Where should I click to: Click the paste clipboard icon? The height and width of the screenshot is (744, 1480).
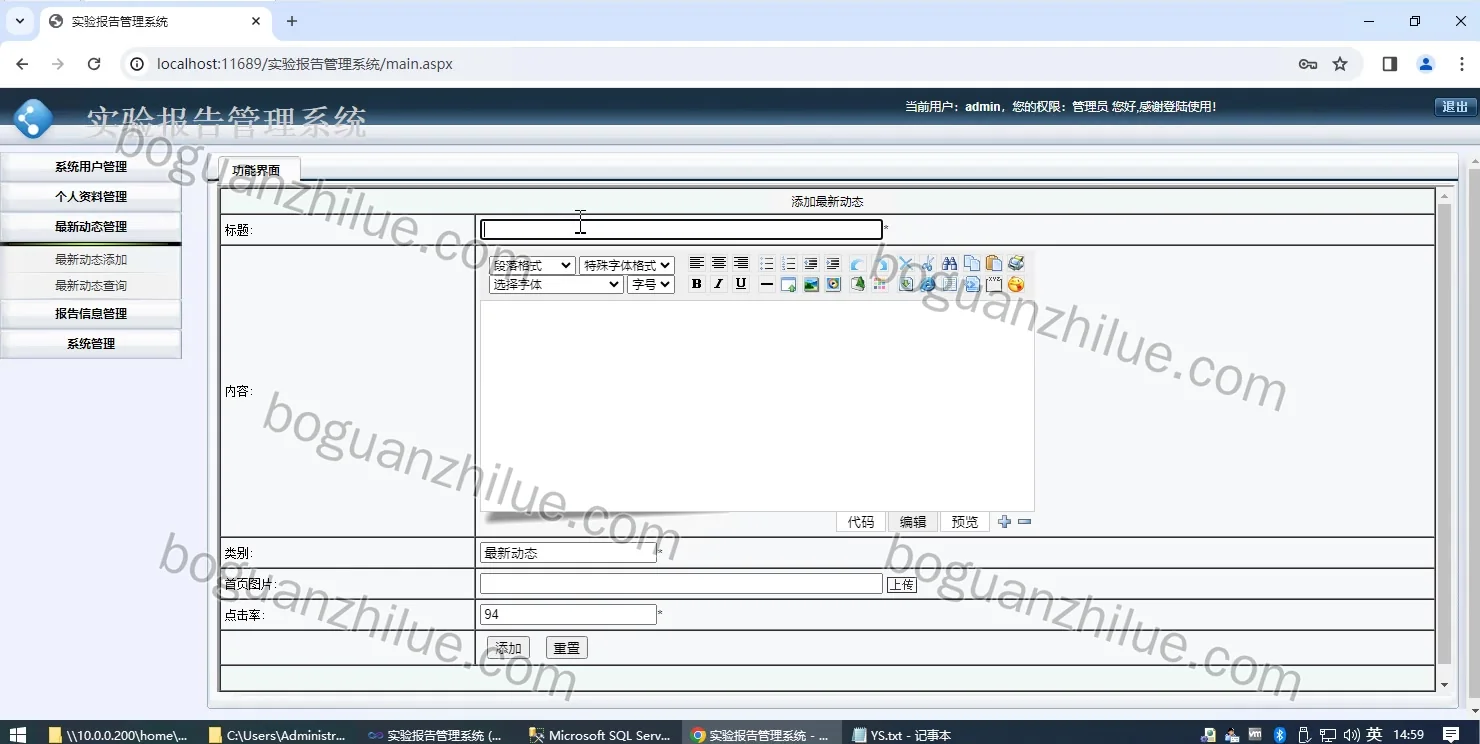tap(994, 263)
